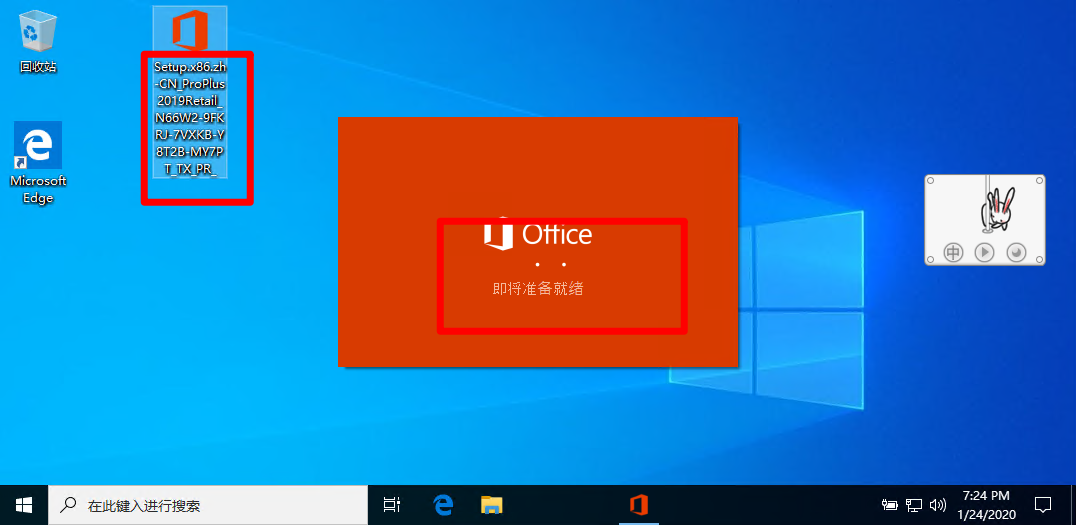The width and height of the screenshot is (1076, 525).
Task: Click the 回收站 label
Action: [38, 67]
